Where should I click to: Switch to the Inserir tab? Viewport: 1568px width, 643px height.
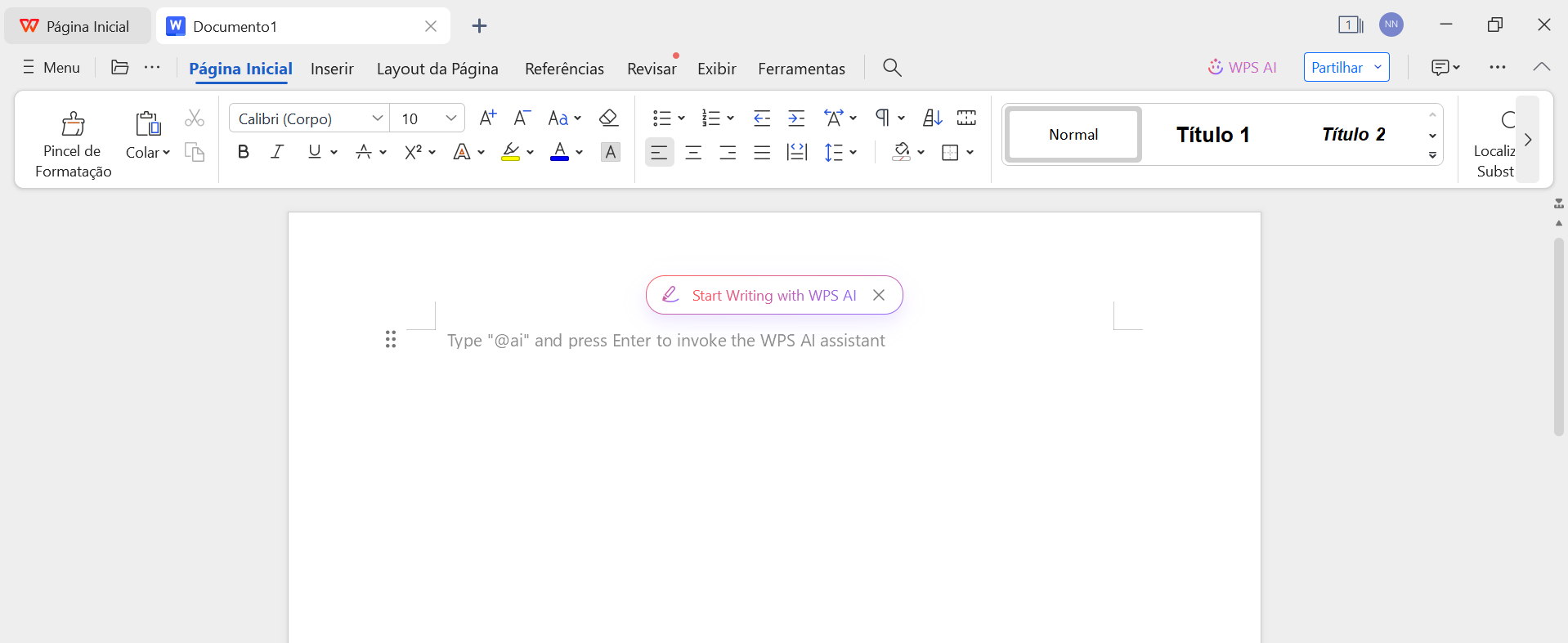click(x=332, y=69)
